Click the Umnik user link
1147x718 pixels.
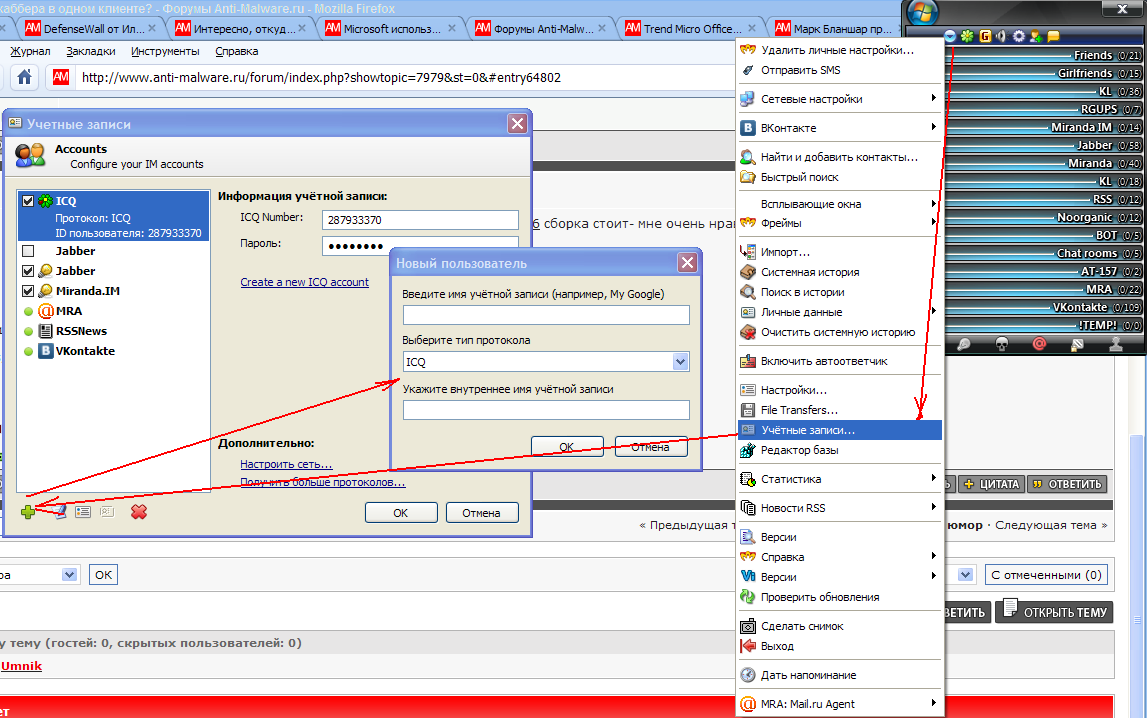click(x=21, y=666)
